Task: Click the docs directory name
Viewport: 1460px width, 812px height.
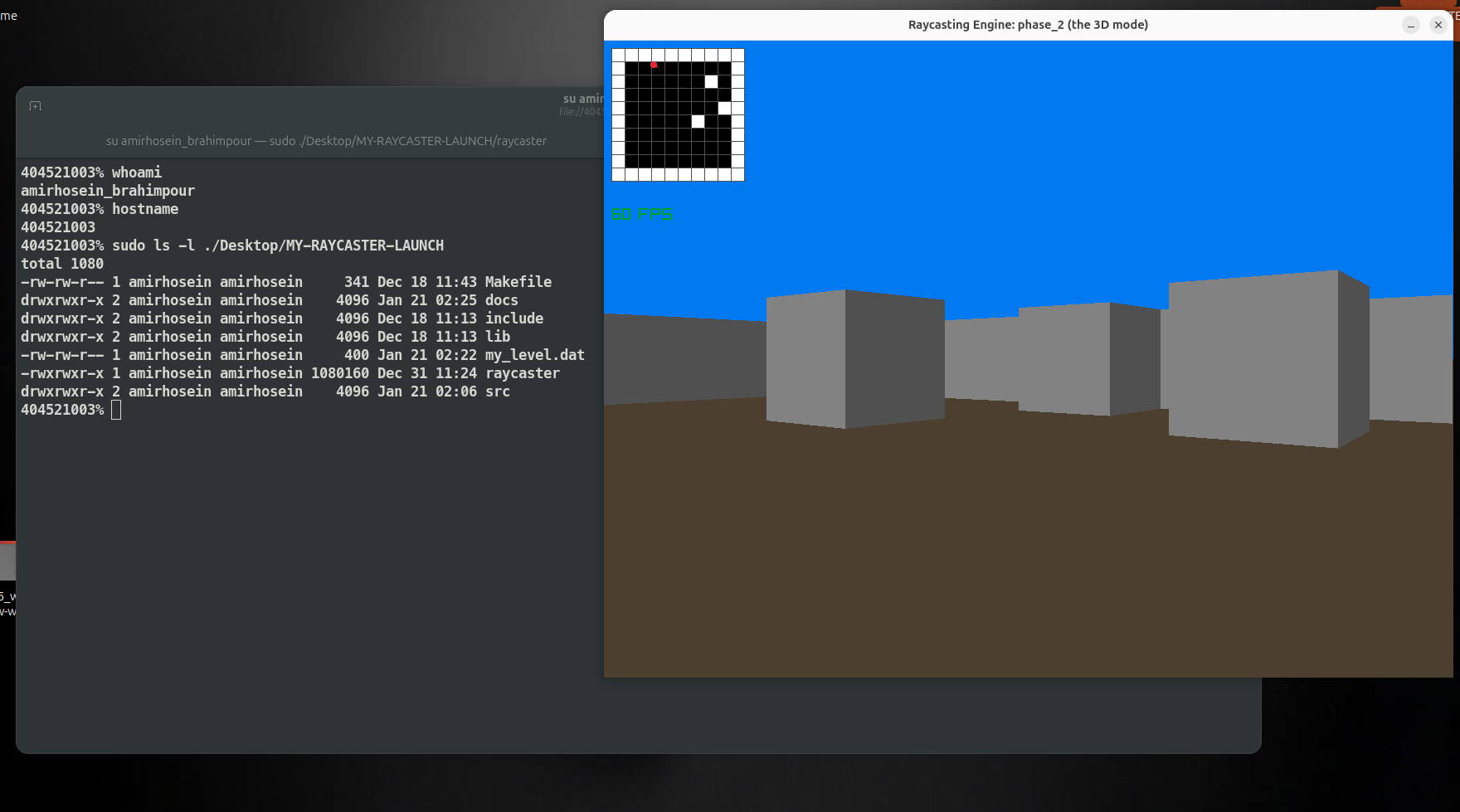Action: click(501, 300)
